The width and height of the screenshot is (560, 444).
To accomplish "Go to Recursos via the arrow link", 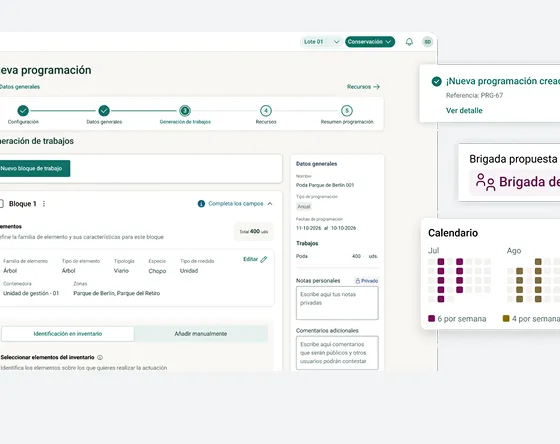I will click(363, 87).
